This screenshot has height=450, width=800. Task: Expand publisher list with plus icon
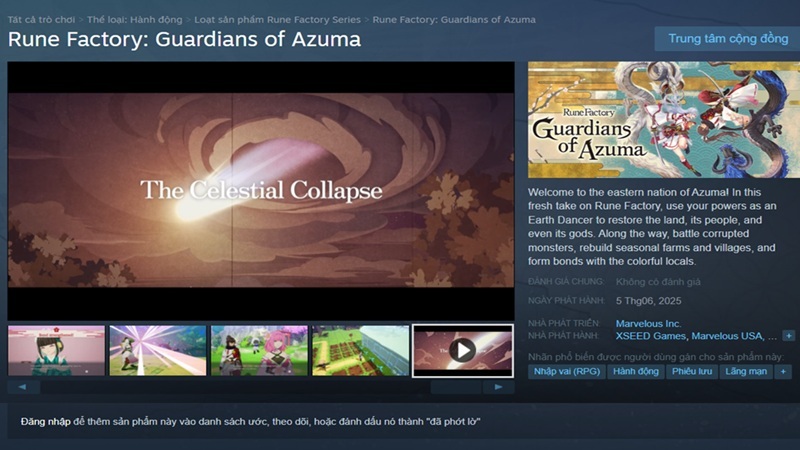pos(789,336)
